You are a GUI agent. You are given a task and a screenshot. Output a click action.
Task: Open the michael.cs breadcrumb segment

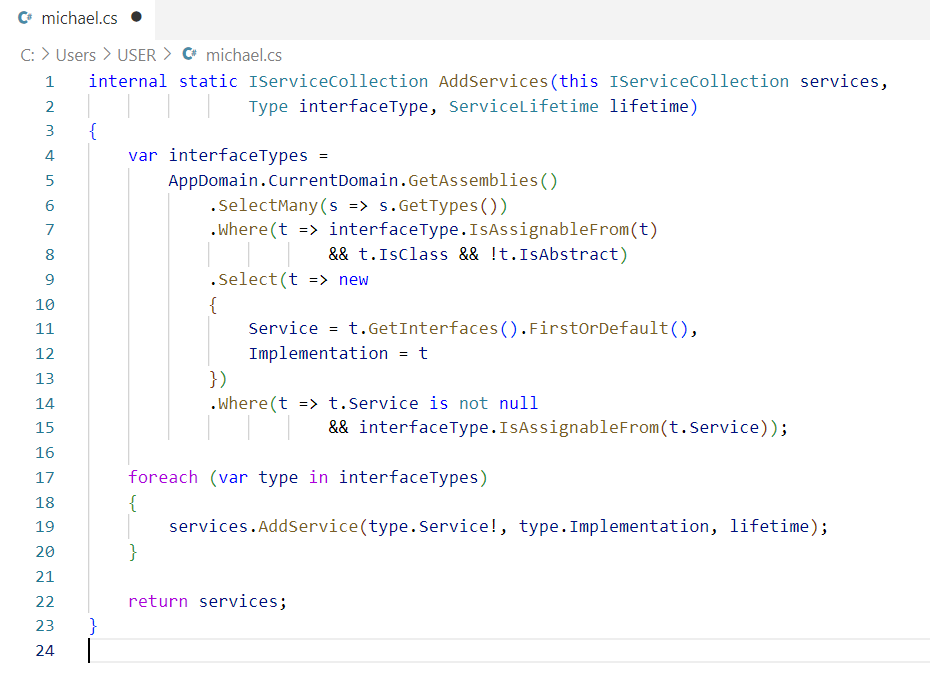[244, 55]
